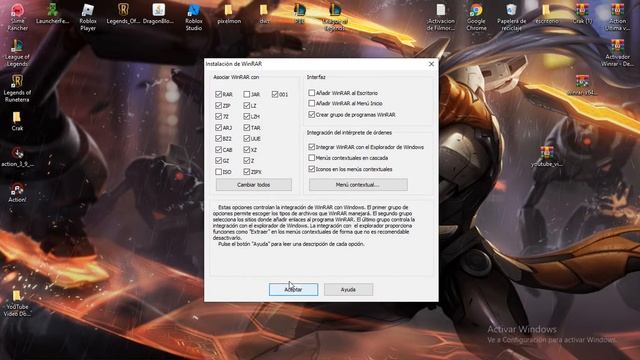Select the Crak (1) archive icon
This screenshot has height=360, width=640.
[x=582, y=14]
